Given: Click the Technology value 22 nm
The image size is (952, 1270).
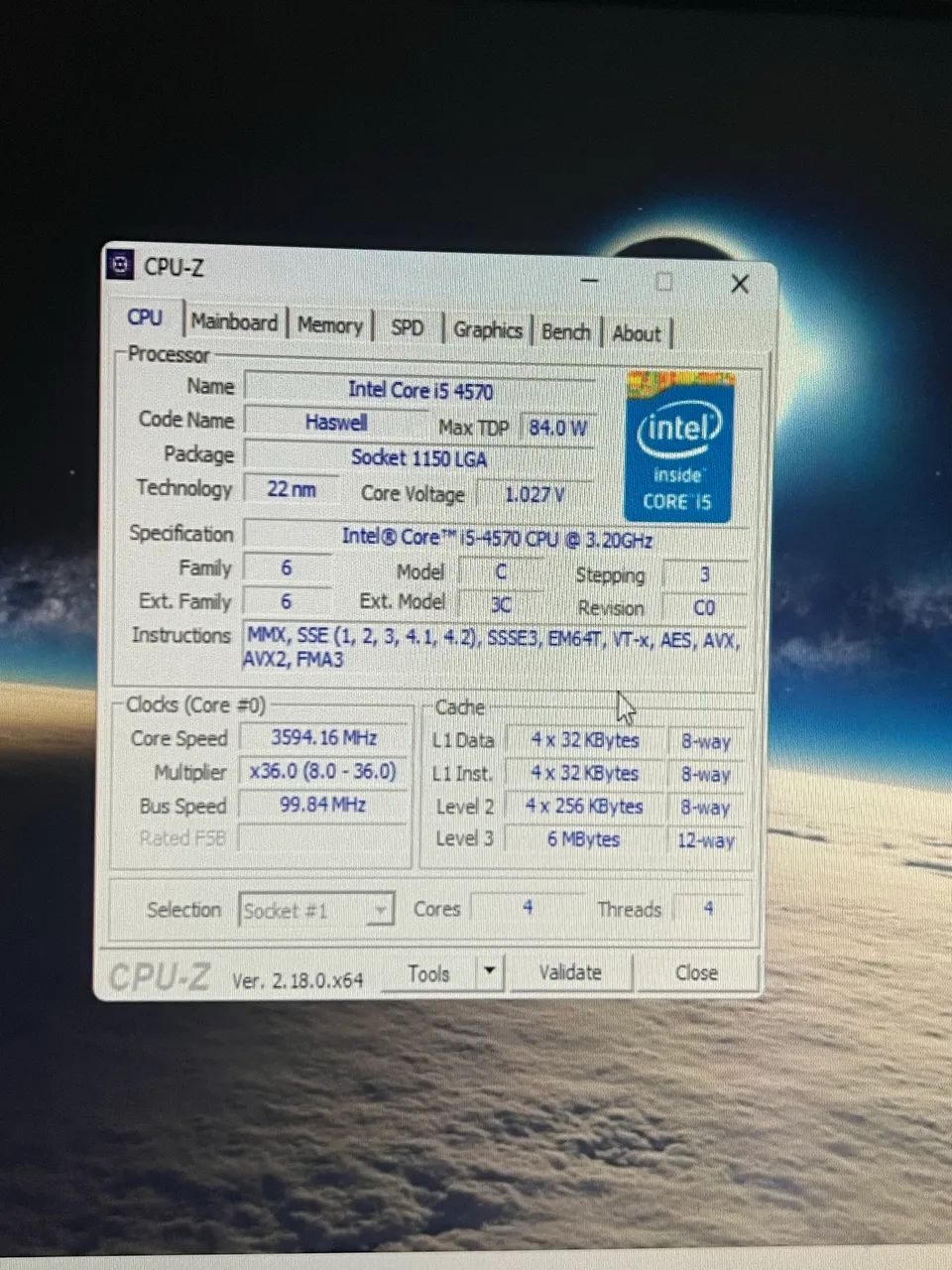Looking at the screenshot, I should (x=291, y=489).
